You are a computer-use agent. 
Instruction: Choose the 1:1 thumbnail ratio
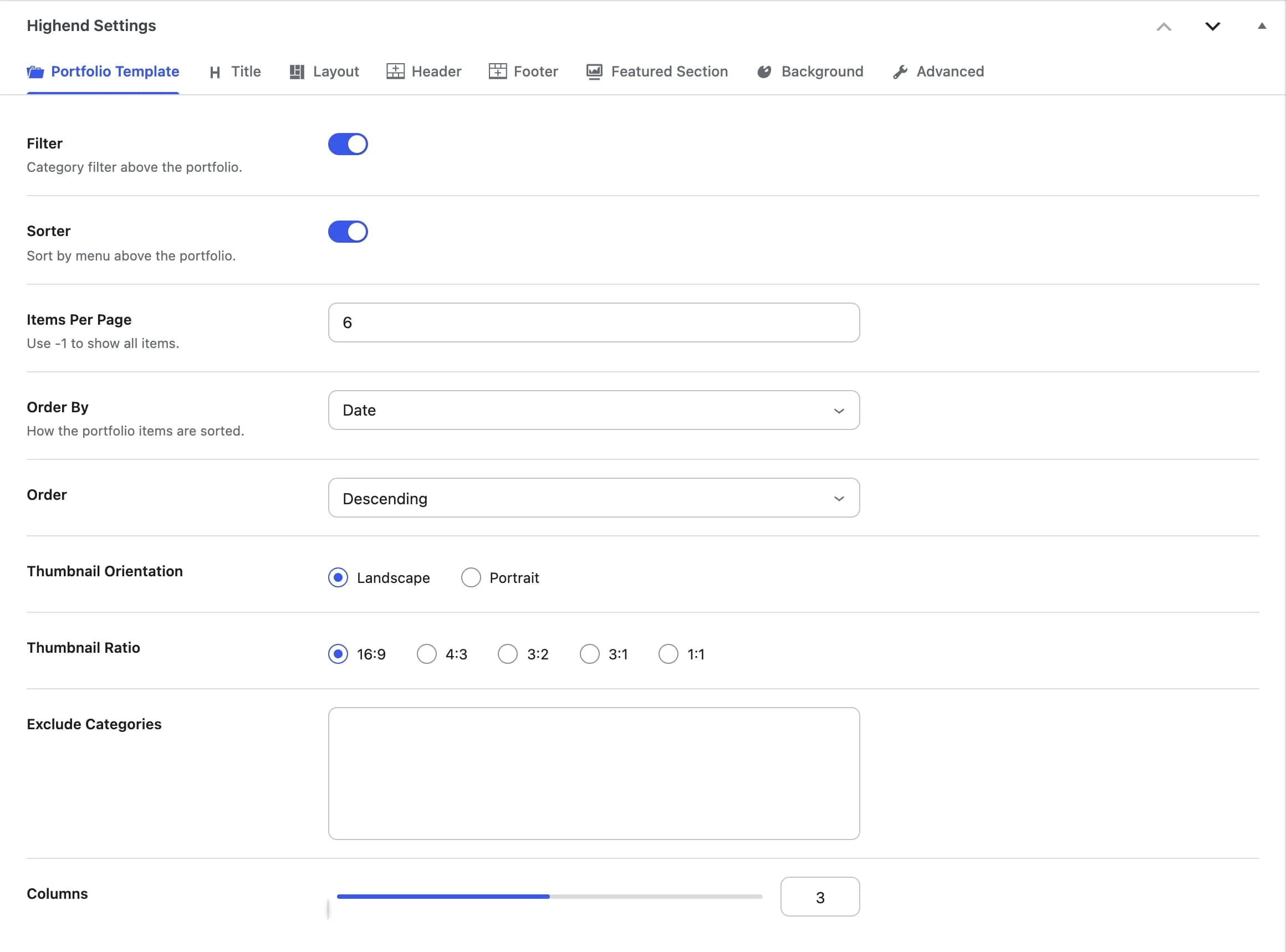click(x=668, y=654)
